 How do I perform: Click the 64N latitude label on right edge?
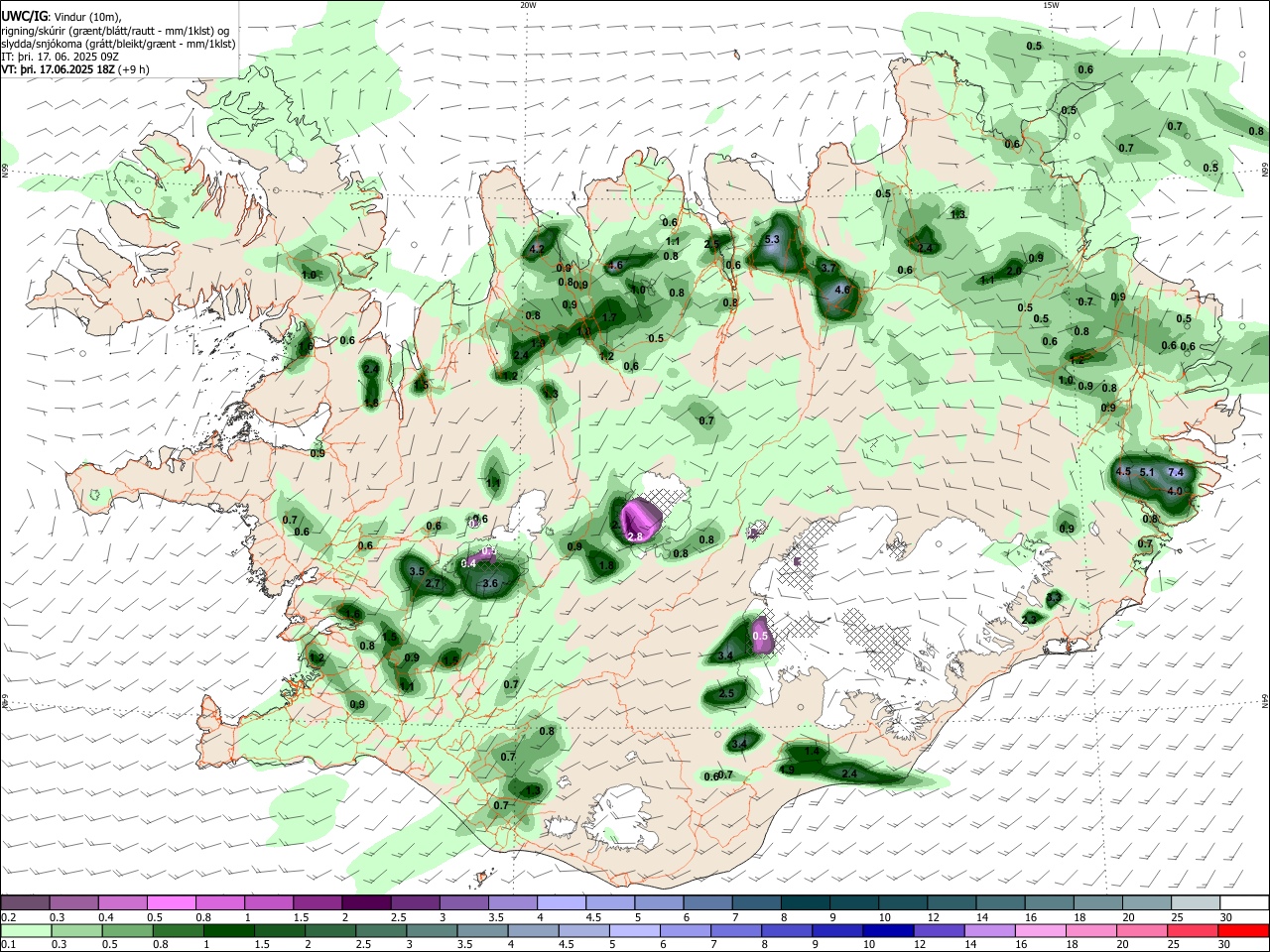pyautogui.click(x=1265, y=700)
